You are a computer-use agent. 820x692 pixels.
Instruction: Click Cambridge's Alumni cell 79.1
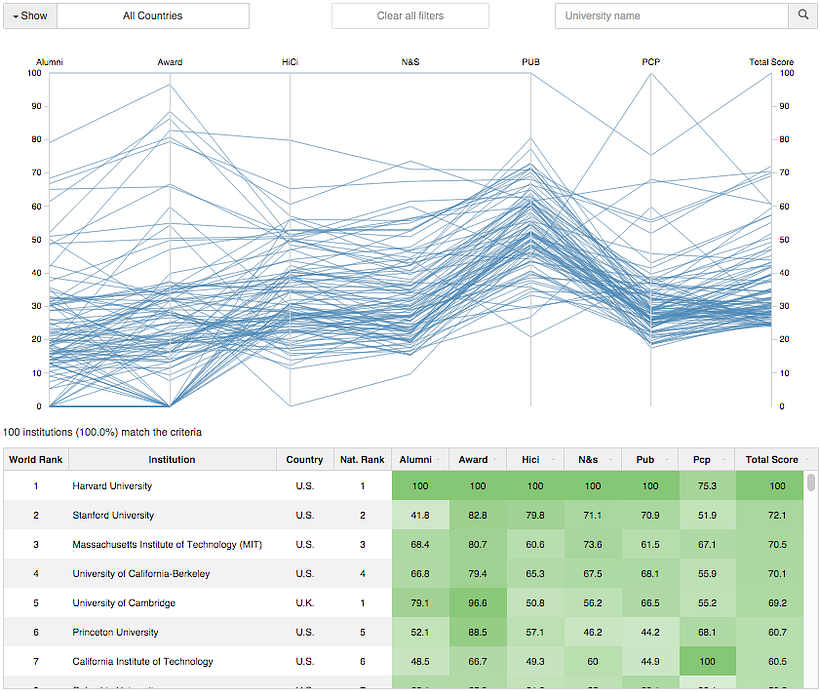pos(420,603)
